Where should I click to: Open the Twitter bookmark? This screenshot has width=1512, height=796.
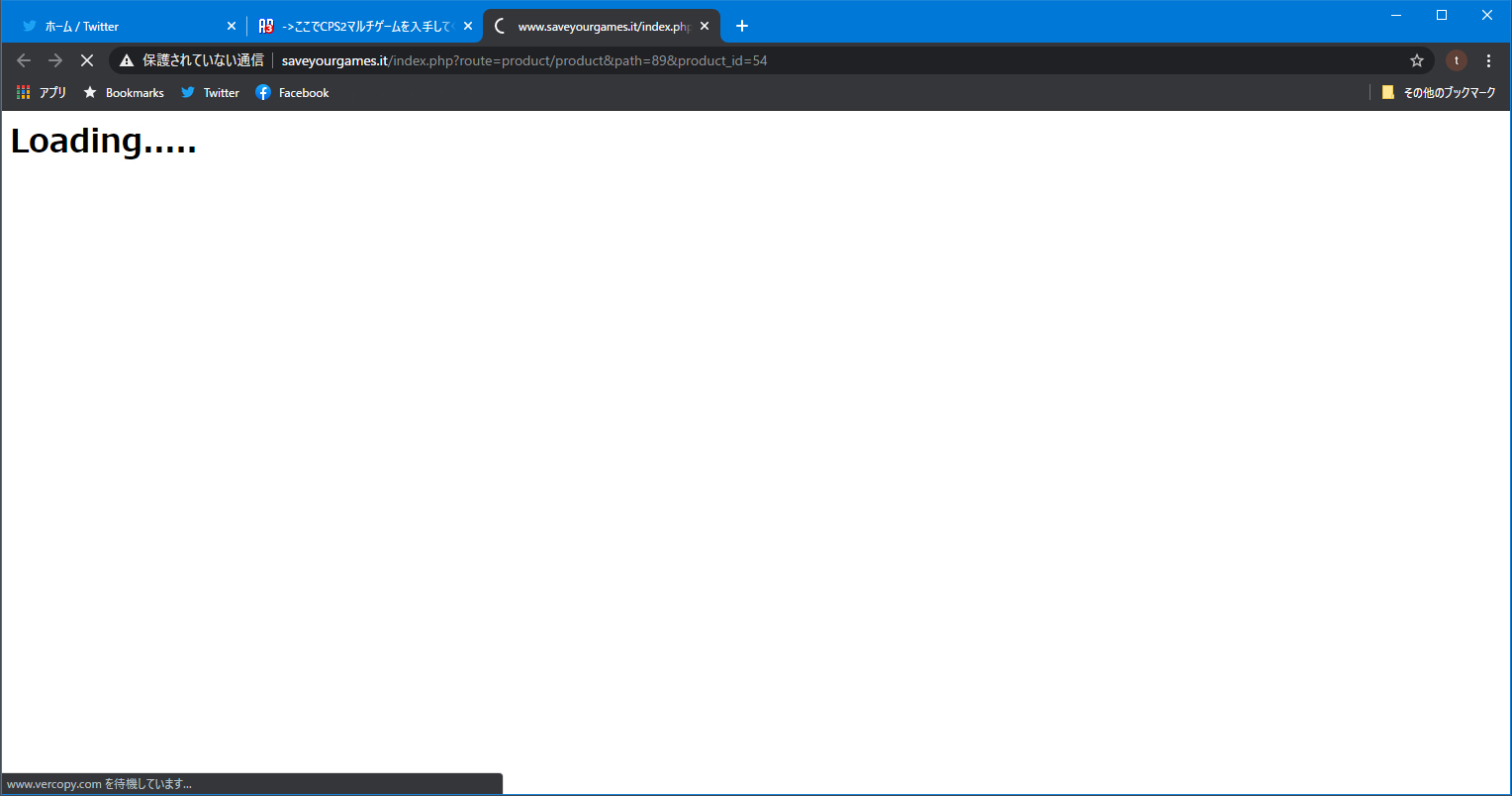(x=210, y=92)
